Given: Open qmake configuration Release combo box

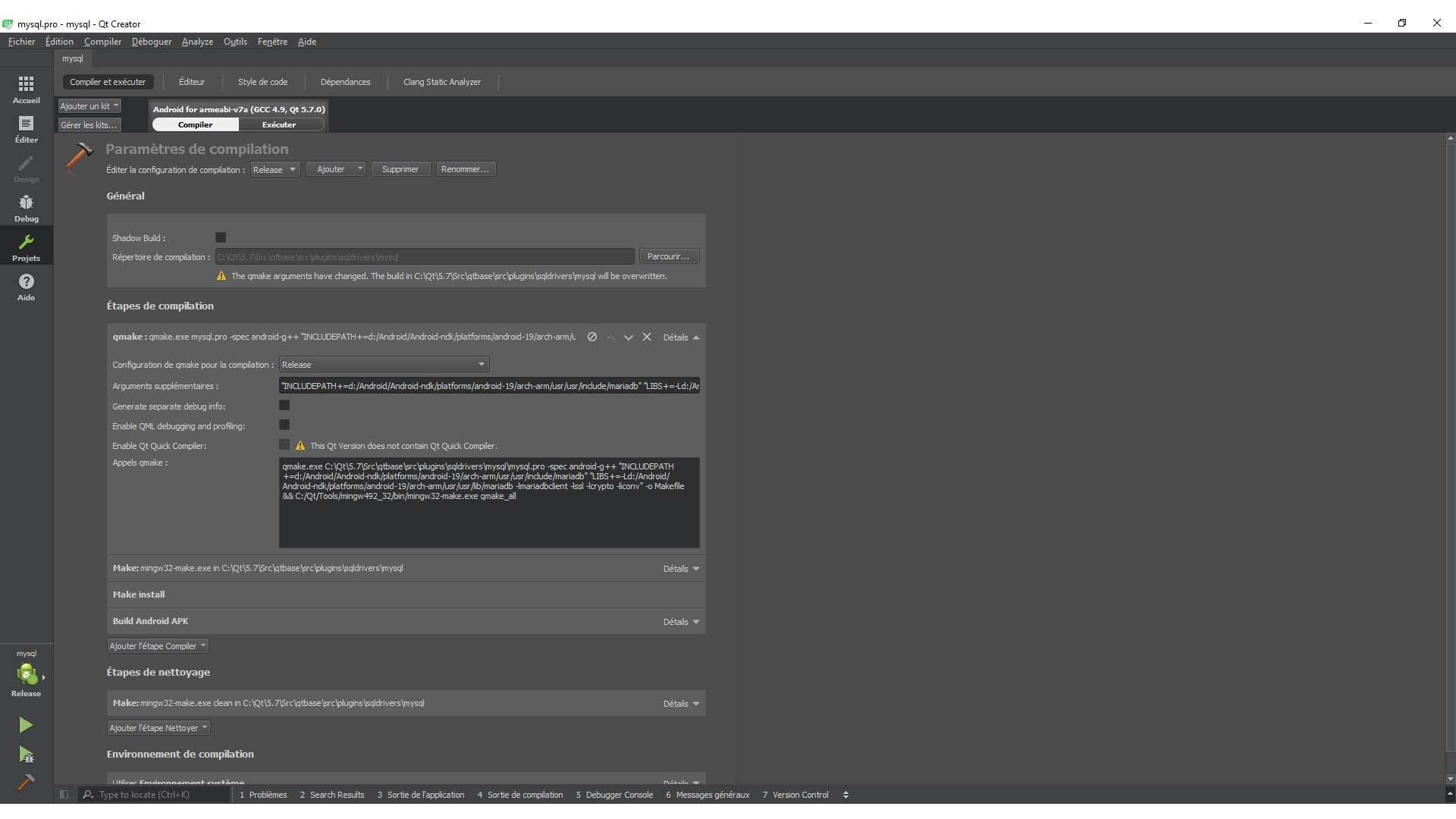Looking at the screenshot, I should (384, 365).
